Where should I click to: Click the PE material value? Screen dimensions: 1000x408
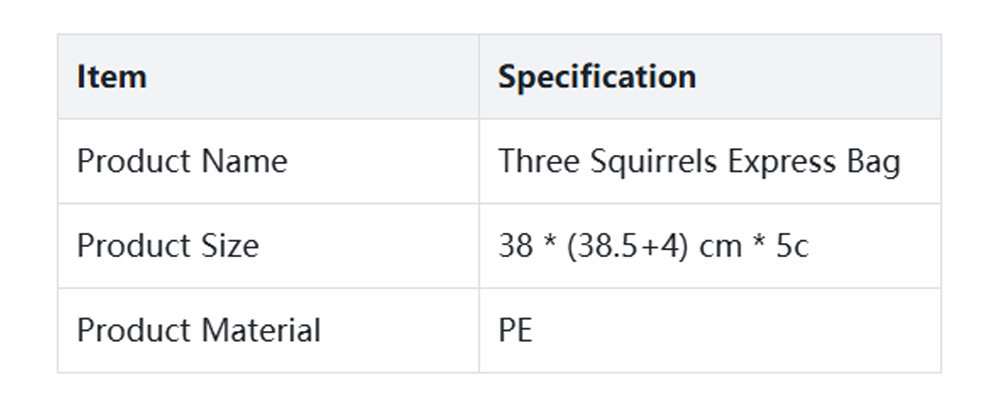click(x=515, y=330)
